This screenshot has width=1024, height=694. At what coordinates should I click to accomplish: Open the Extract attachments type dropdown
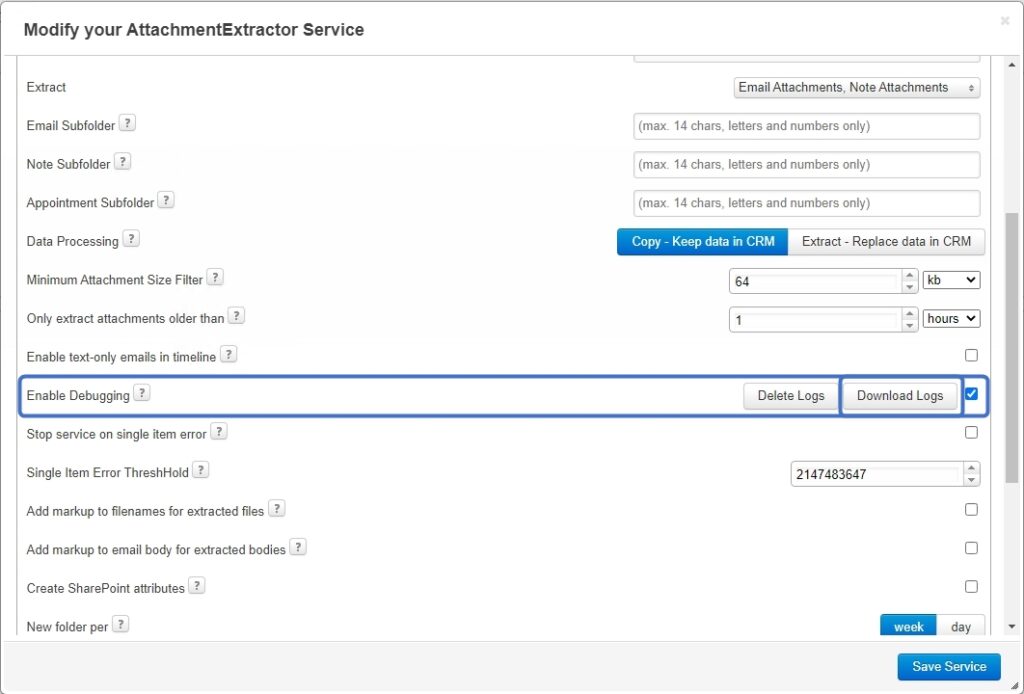coord(857,87)
